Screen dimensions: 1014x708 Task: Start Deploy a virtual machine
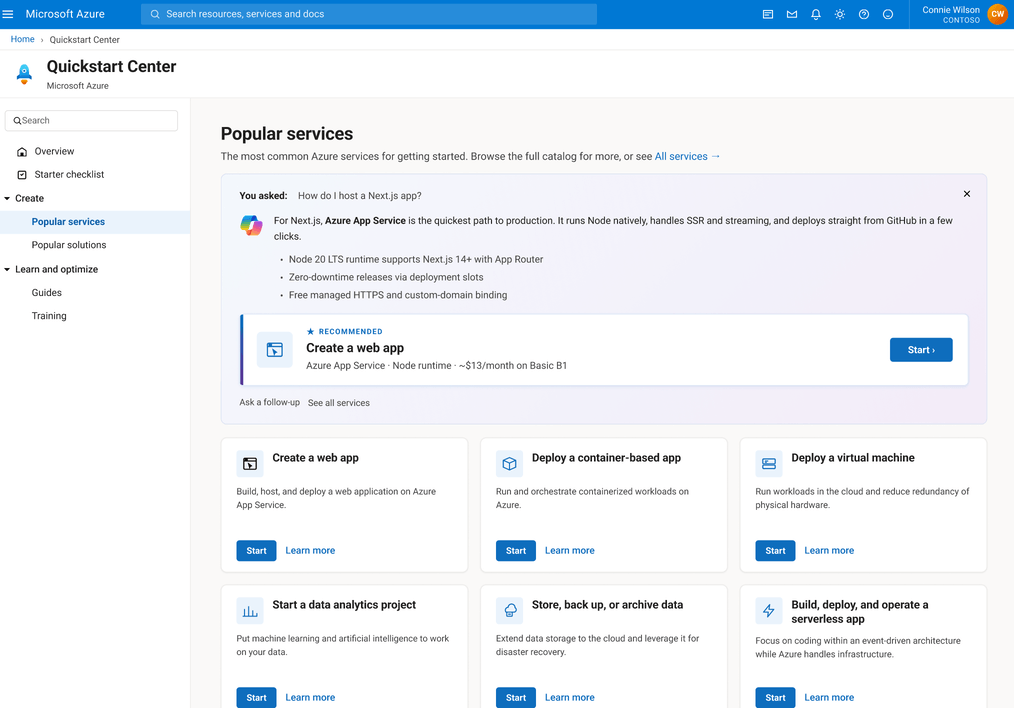(775, 551)
